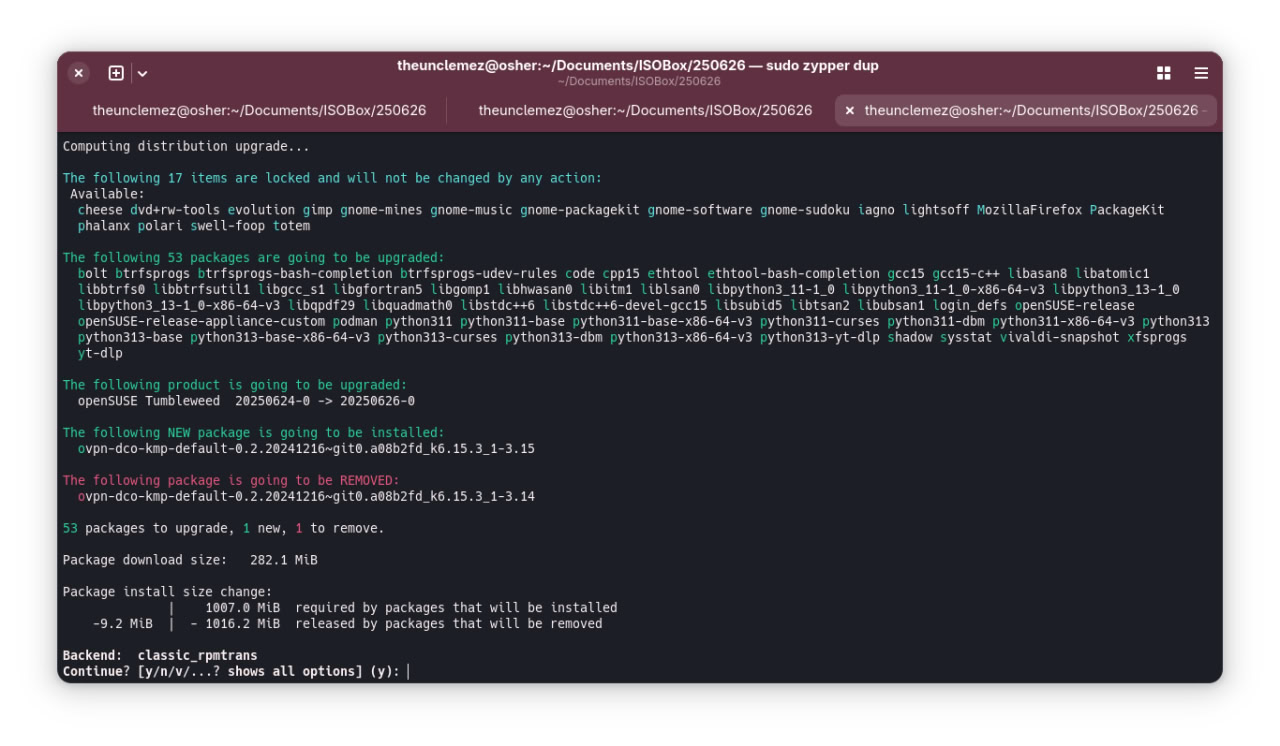Open a new terminal tab
Screen dimensions: 1280x746
[116, 73]
